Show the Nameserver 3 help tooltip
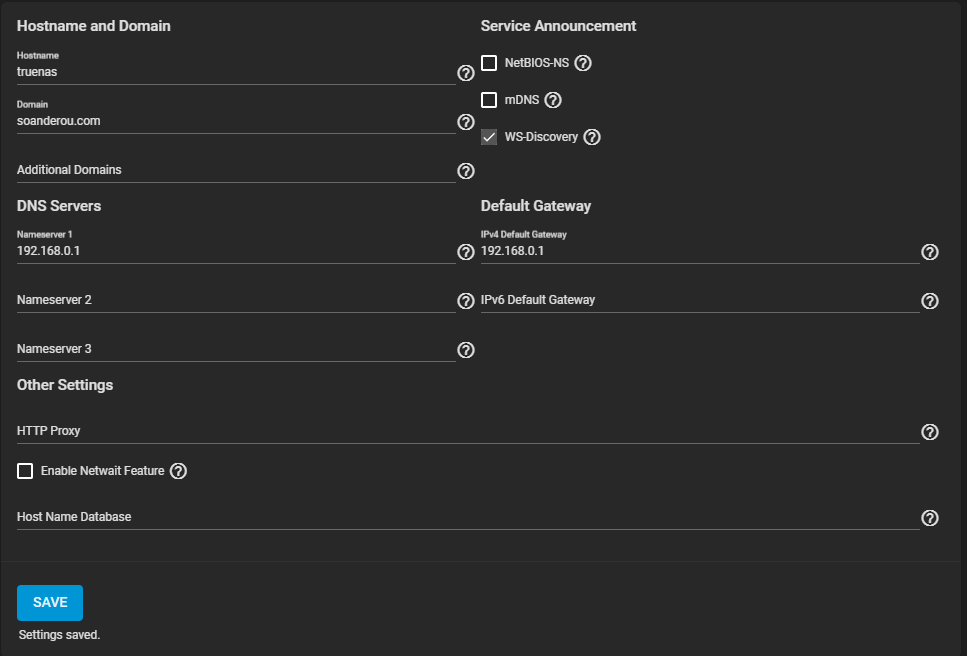 465,350
